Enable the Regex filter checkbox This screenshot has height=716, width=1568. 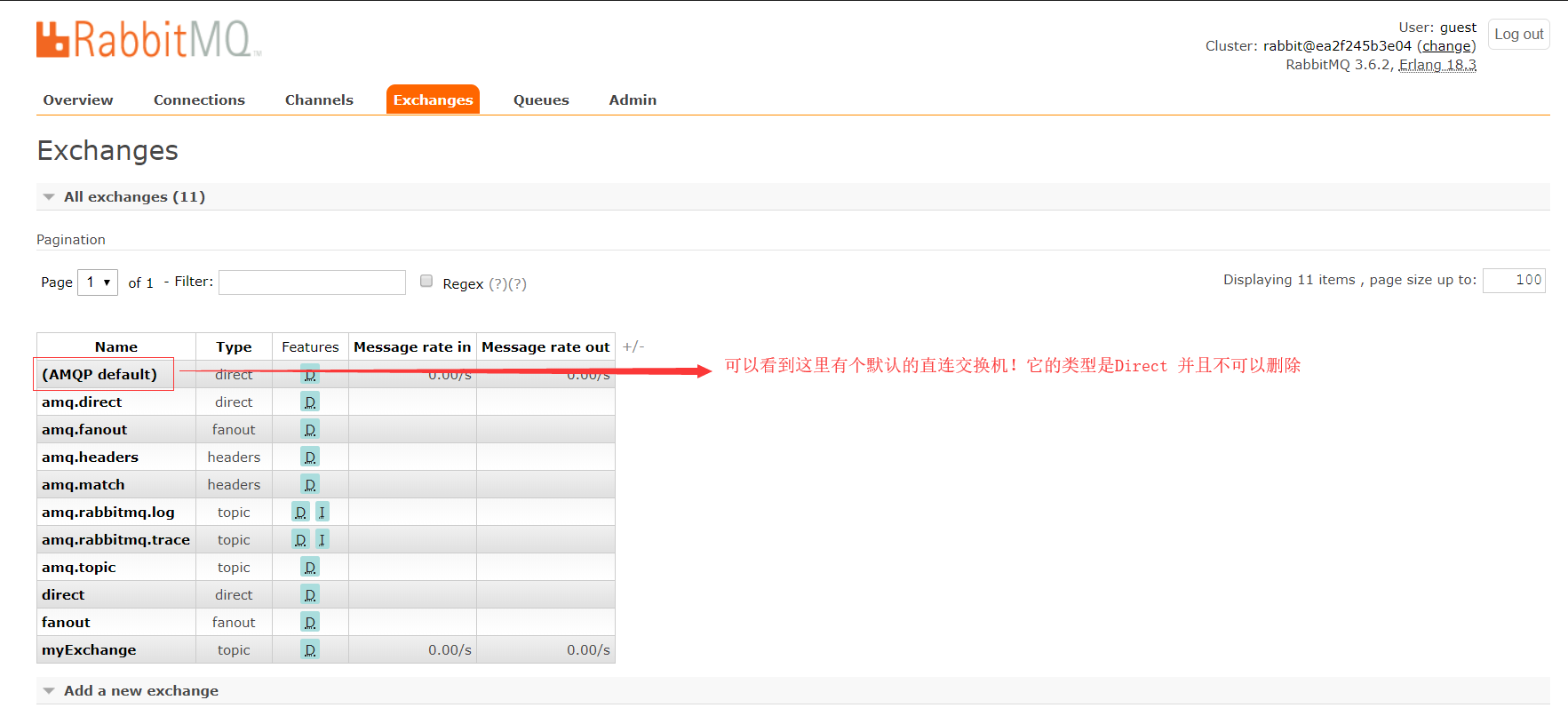[x=426, y=281]
